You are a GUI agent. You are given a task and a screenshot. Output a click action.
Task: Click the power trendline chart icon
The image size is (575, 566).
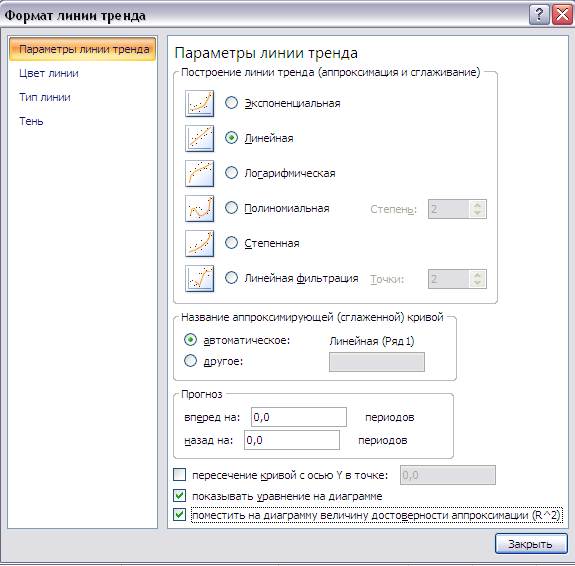click(x=199, y=243)
